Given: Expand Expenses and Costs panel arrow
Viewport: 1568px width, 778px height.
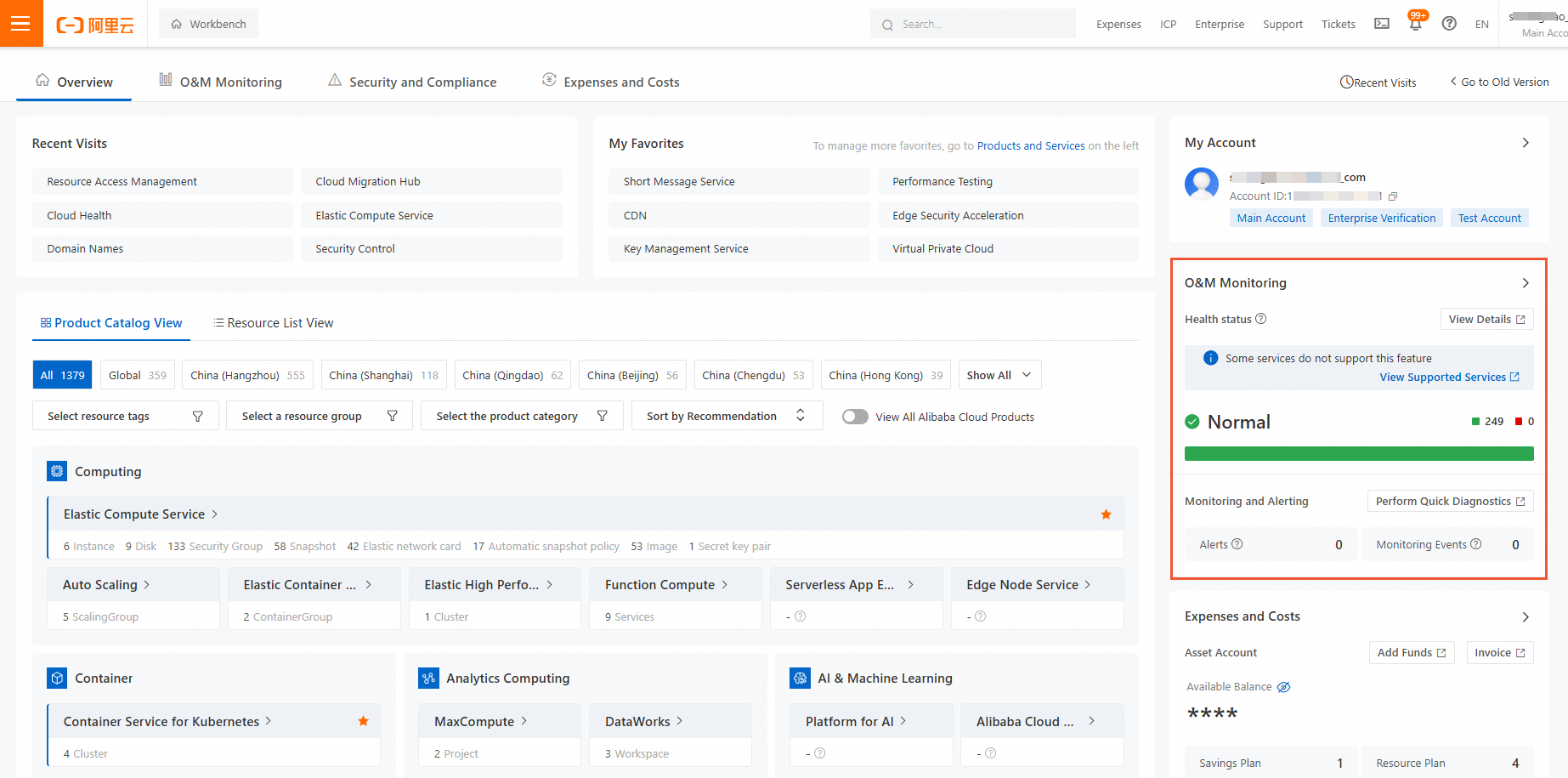Looking at the screenshot, I should click(x=1526, y=616).
